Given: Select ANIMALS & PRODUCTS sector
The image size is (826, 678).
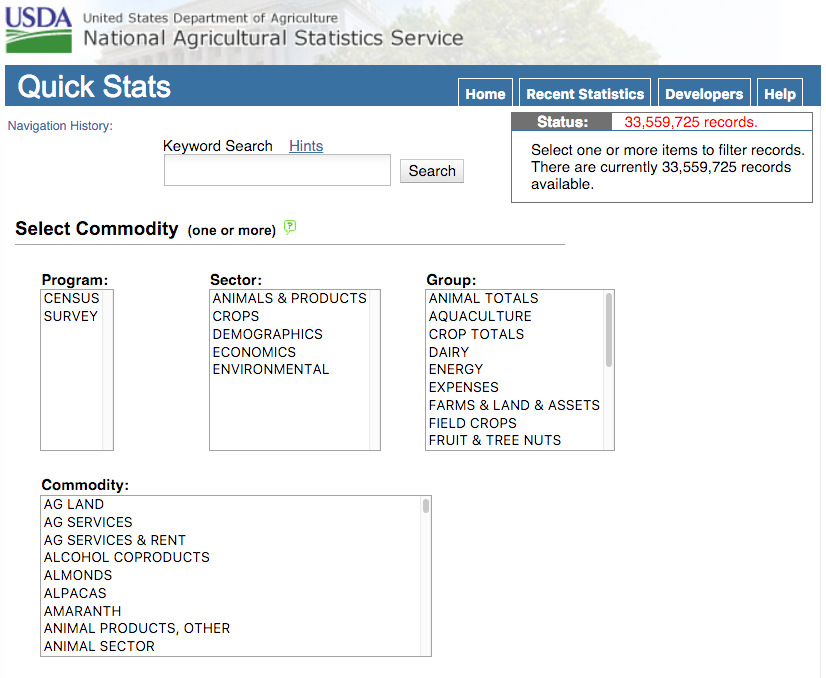Looking at the screenshot, I should click(x=290, y=298).
